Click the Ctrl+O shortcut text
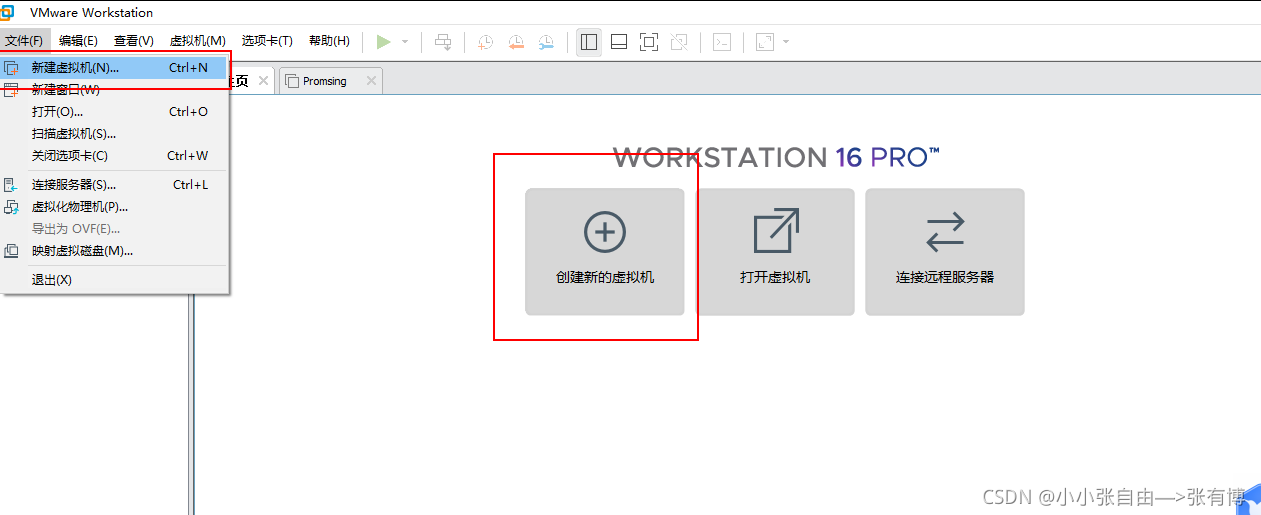Screen dimensions: 1261x515 coord(188,112)
